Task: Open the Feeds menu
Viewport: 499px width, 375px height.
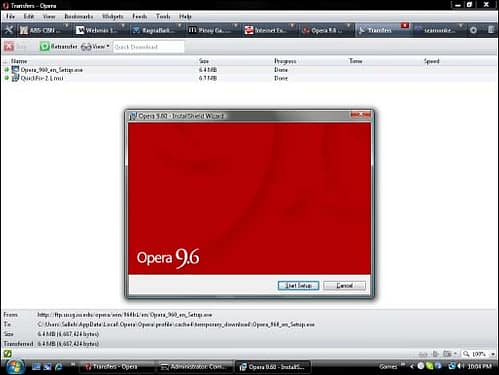Action: 140,16
